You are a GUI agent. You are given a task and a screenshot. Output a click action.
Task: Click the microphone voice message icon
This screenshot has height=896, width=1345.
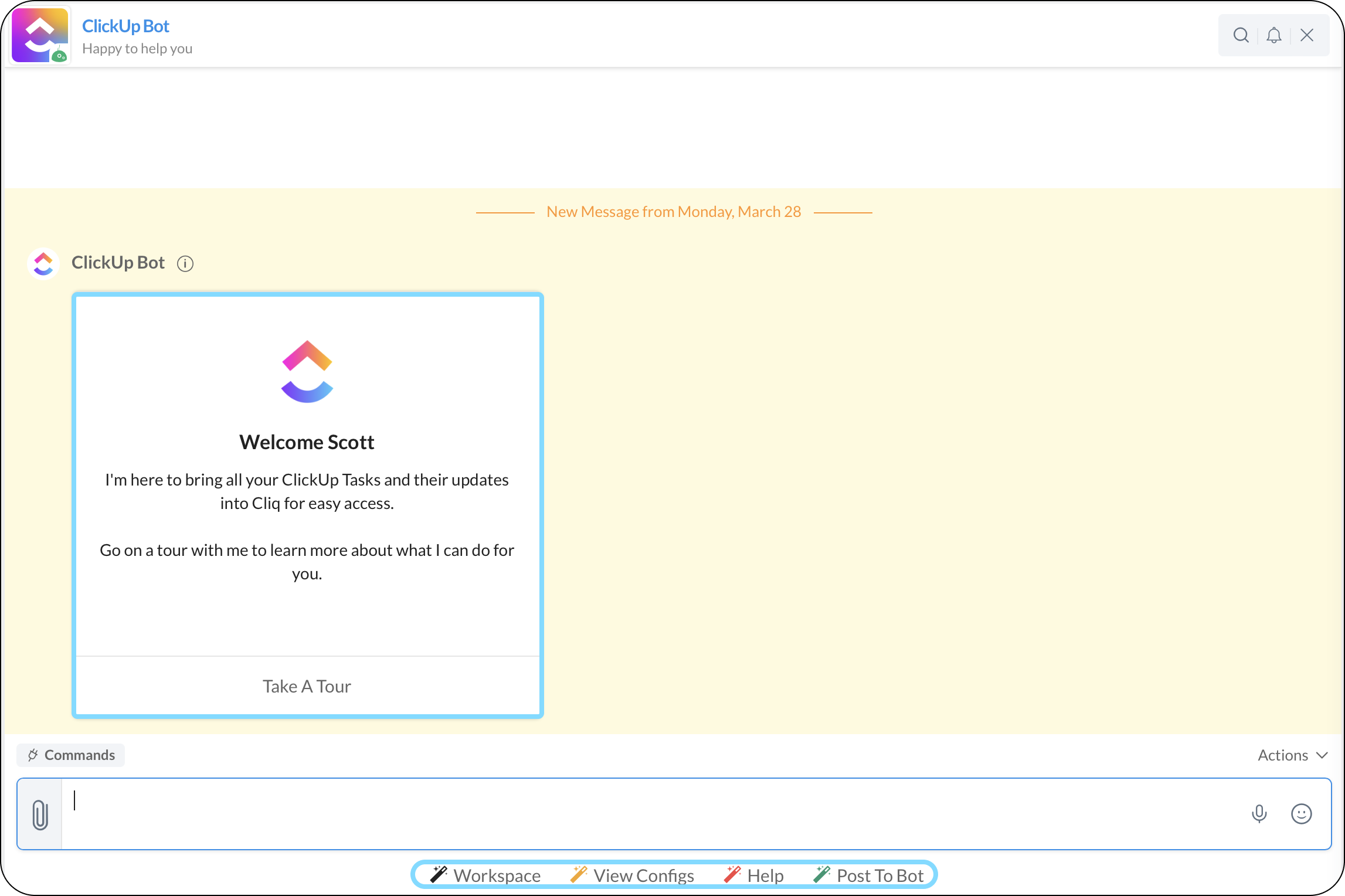point(1259,814)
